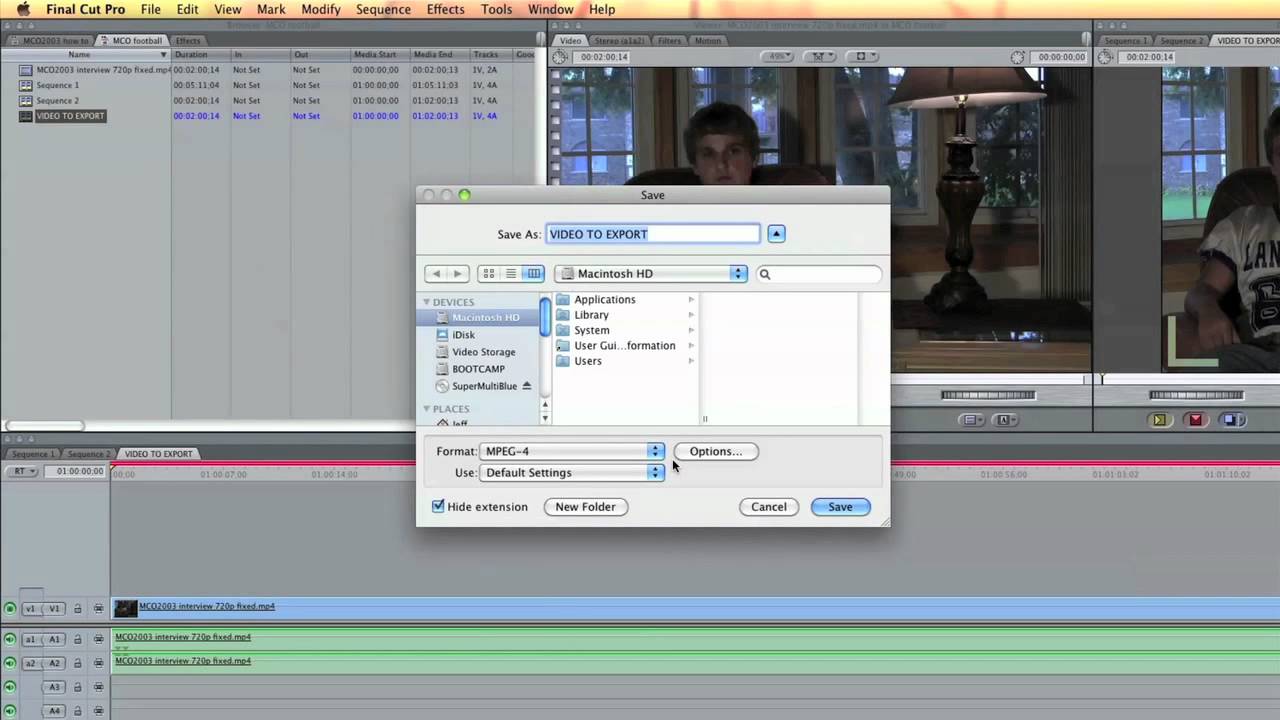
Task: Open the Apple menu
Action: click(x=22, y=9)
